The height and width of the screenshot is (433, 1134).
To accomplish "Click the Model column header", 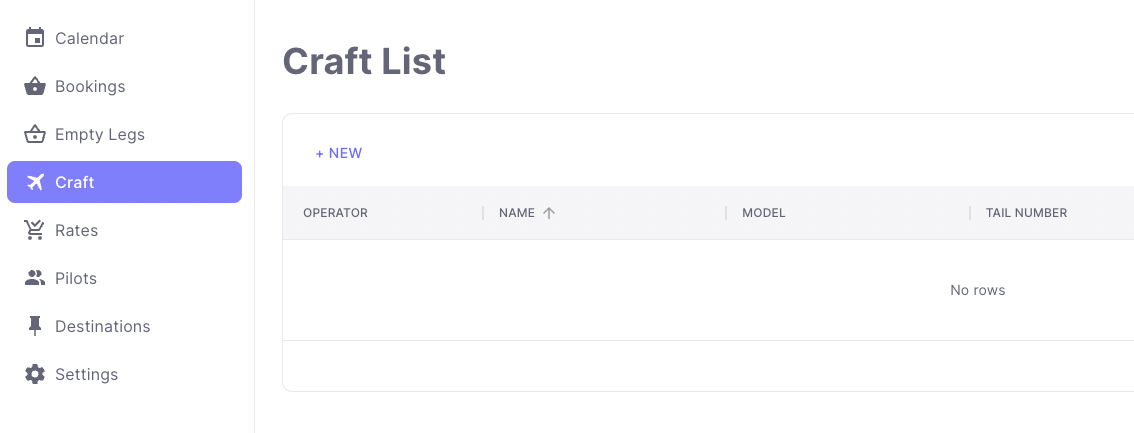I will point(763,213).
